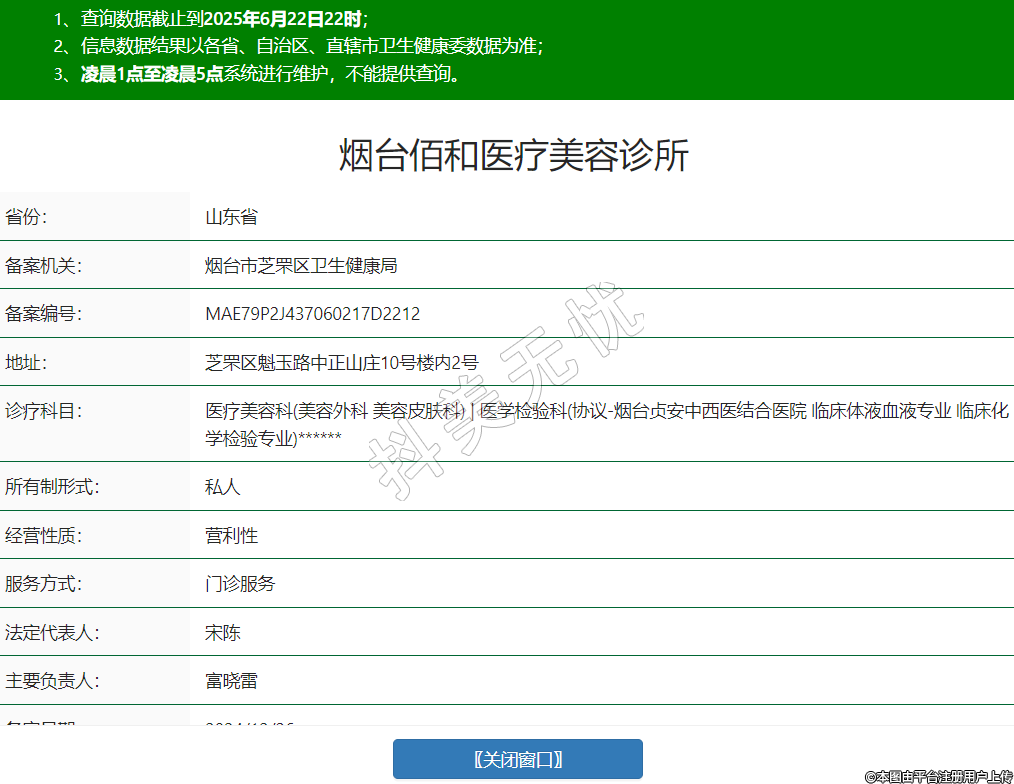Click the address 芝罘区魁玉路中正山庄10号楼内2号

(341, 362)
